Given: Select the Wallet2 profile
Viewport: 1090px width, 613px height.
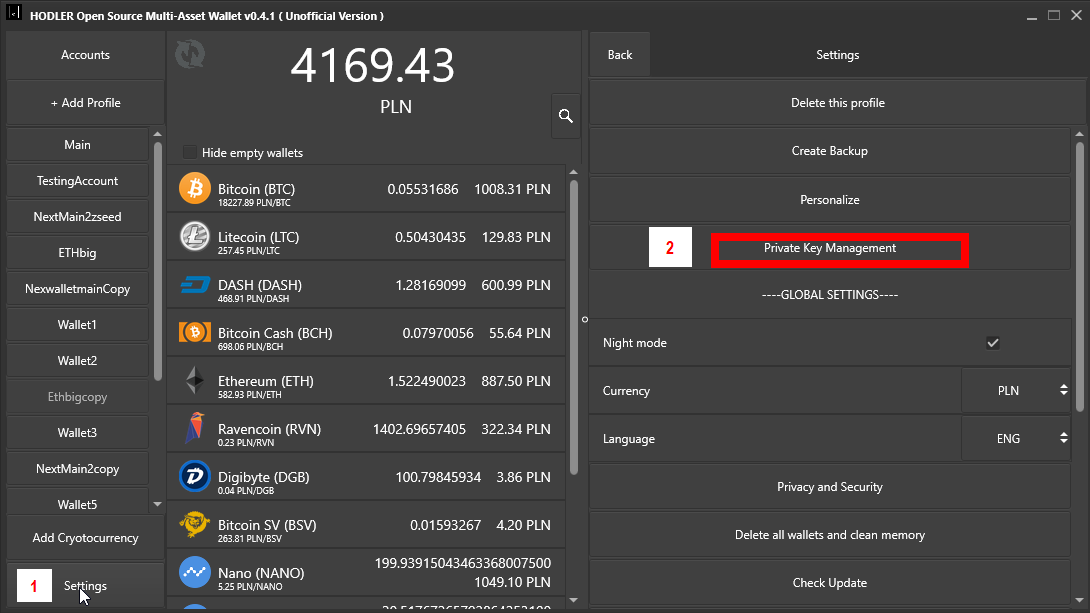Looking at the screenshot, I should [77, 361].
